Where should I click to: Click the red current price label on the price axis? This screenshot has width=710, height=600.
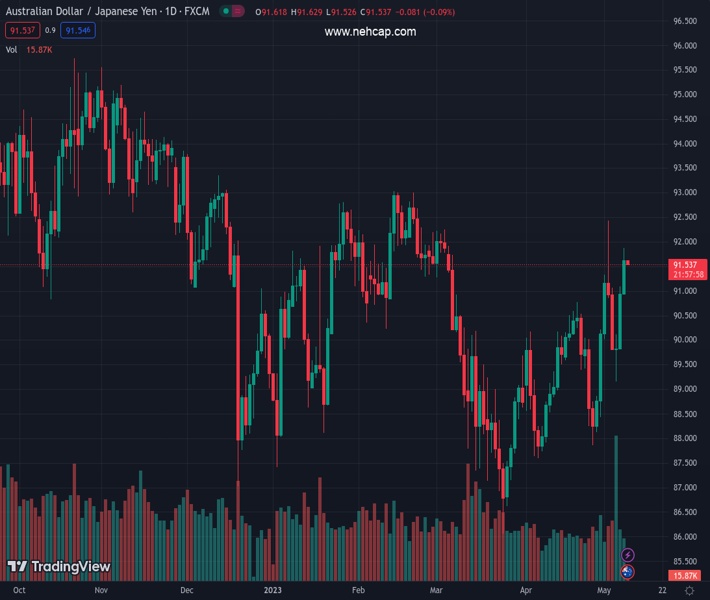[x=689, y=265]
